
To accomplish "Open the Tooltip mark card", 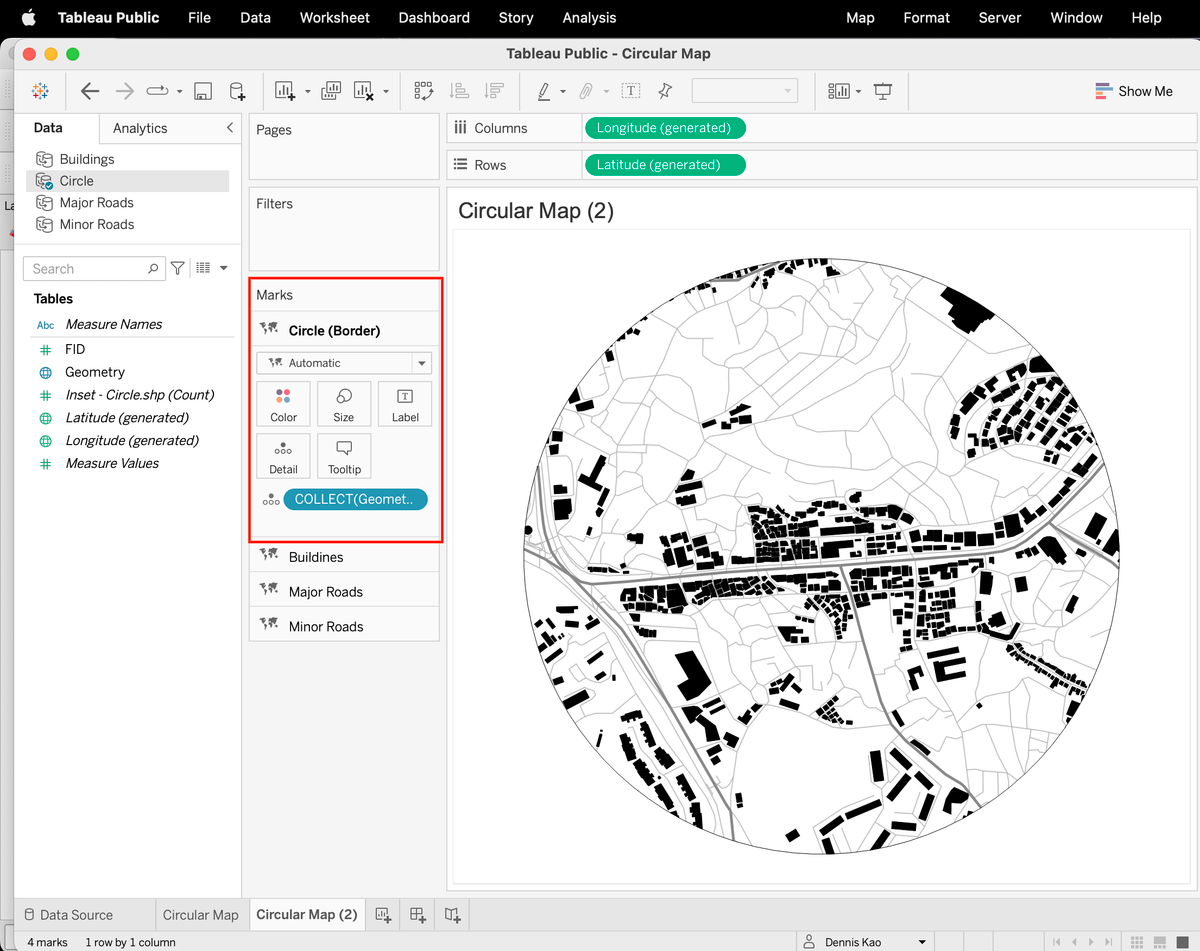I will [344, 456].
